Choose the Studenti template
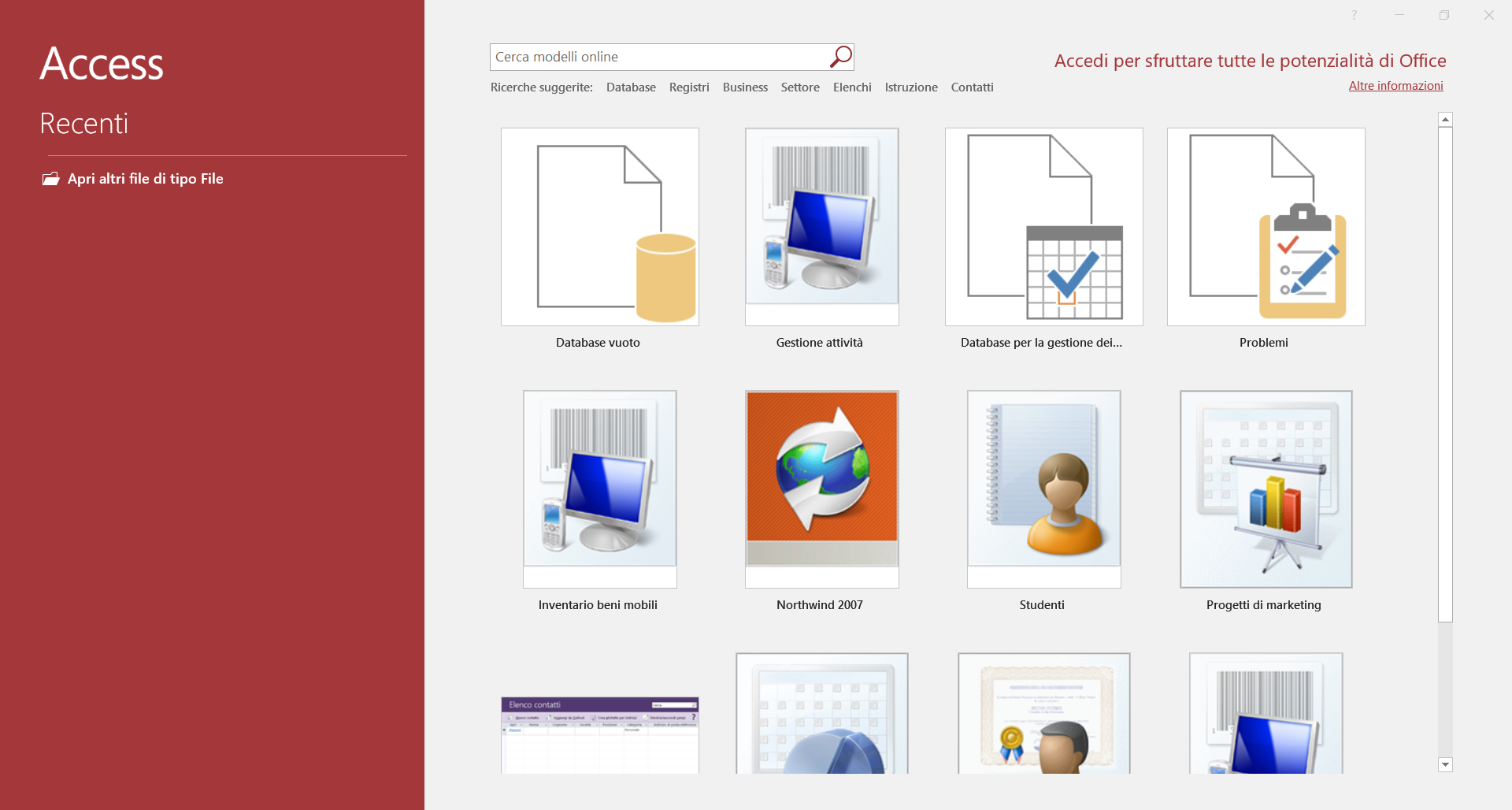Image resolution: width=1512 pixels, height=810 pixels. (x=1043, y=489)
